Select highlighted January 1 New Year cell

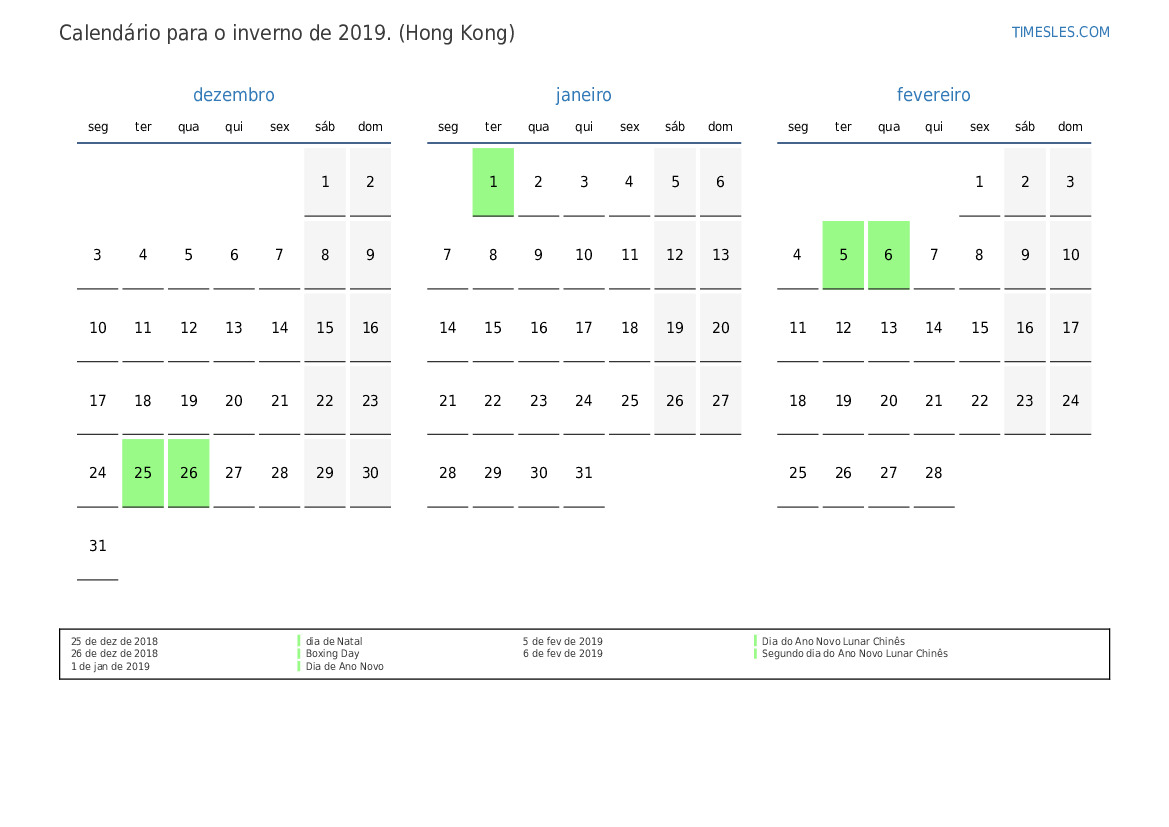pyautogui.click(x=493, y=182)
